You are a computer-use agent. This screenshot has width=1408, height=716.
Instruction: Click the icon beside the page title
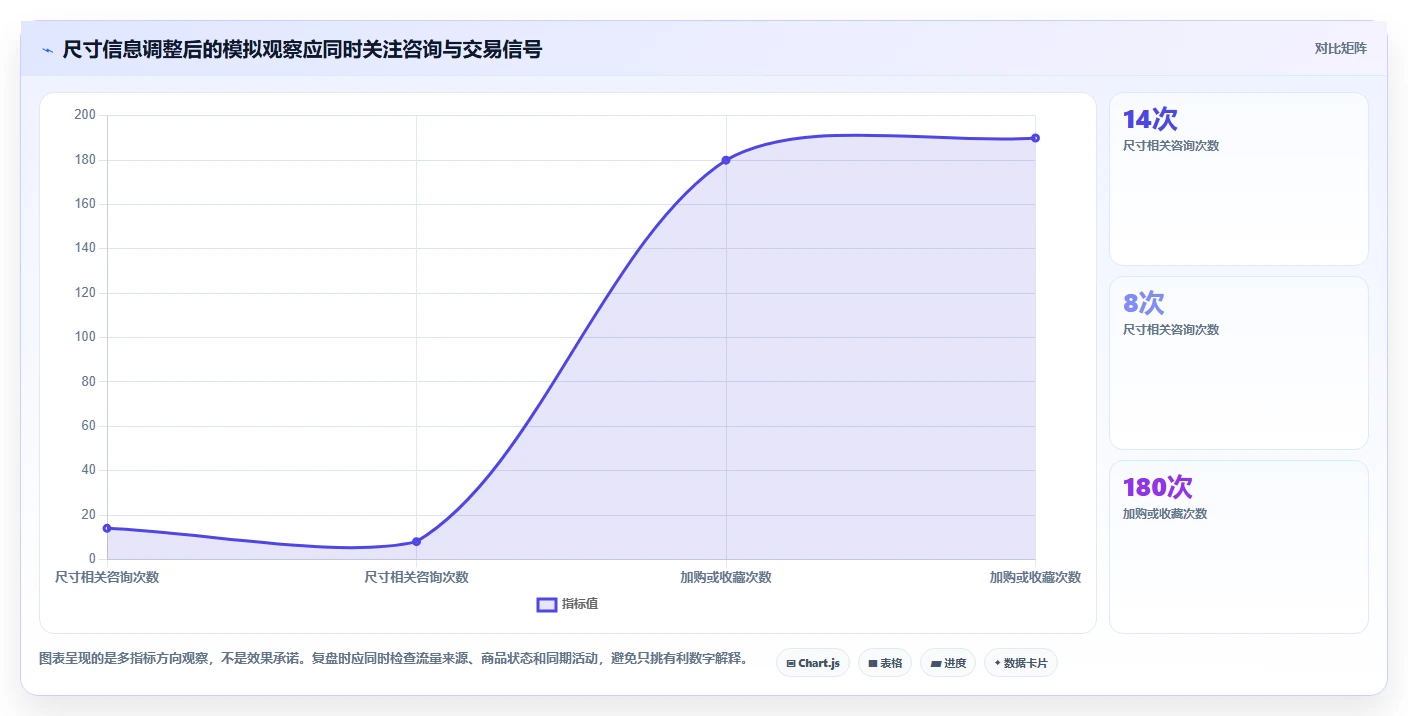click(x=47, y=50)
